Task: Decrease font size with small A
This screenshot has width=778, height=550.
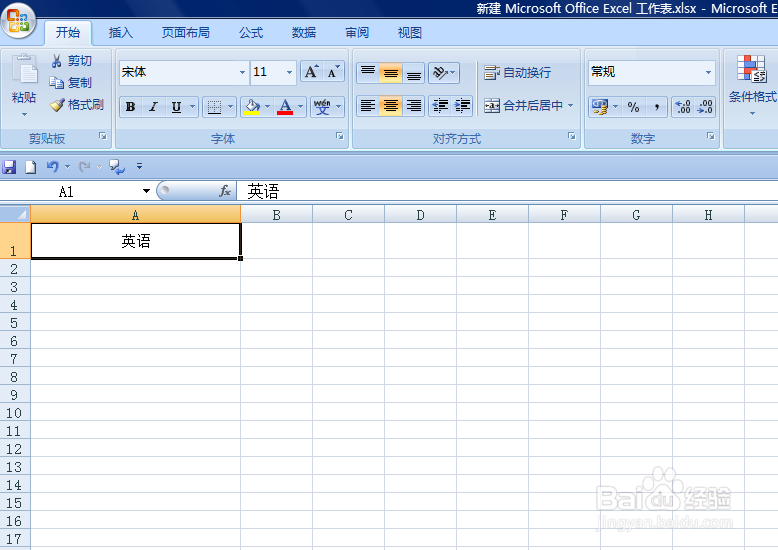Action: coord(333,72)
